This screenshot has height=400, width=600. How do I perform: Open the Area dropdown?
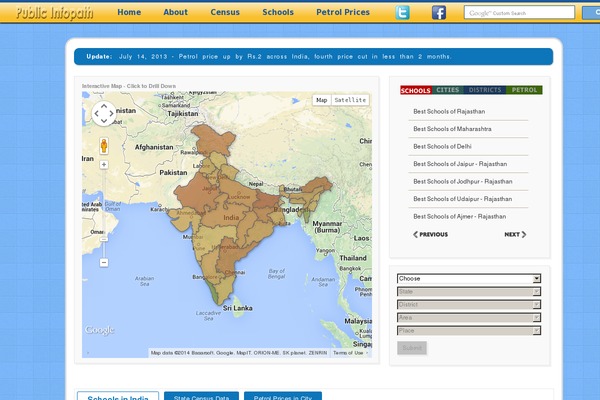point(469,318)
